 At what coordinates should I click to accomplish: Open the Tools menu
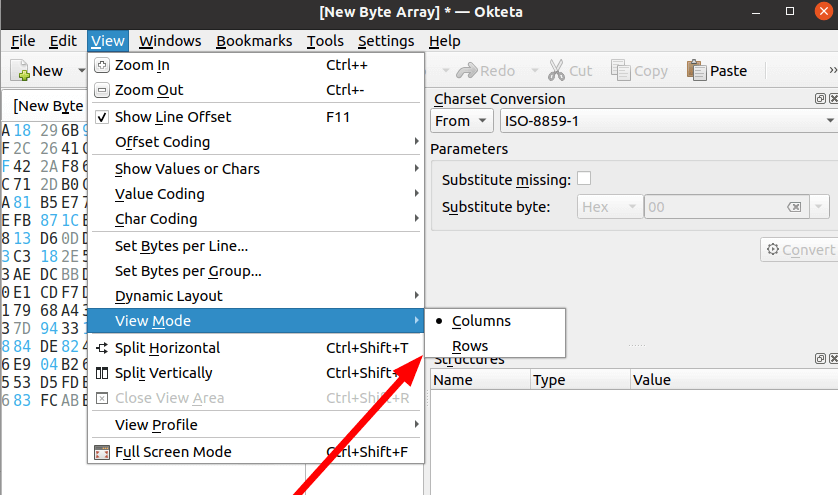pos(325,41)
